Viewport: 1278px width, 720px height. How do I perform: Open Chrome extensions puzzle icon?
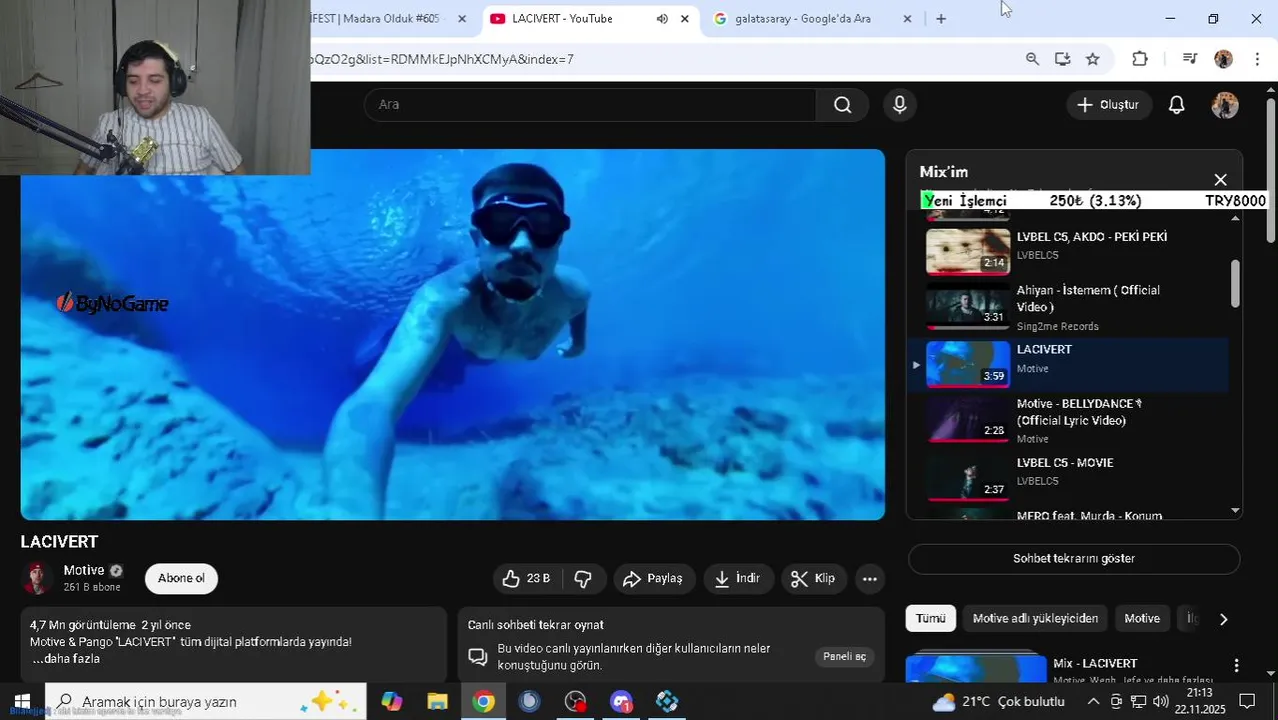coord(1139,59)
